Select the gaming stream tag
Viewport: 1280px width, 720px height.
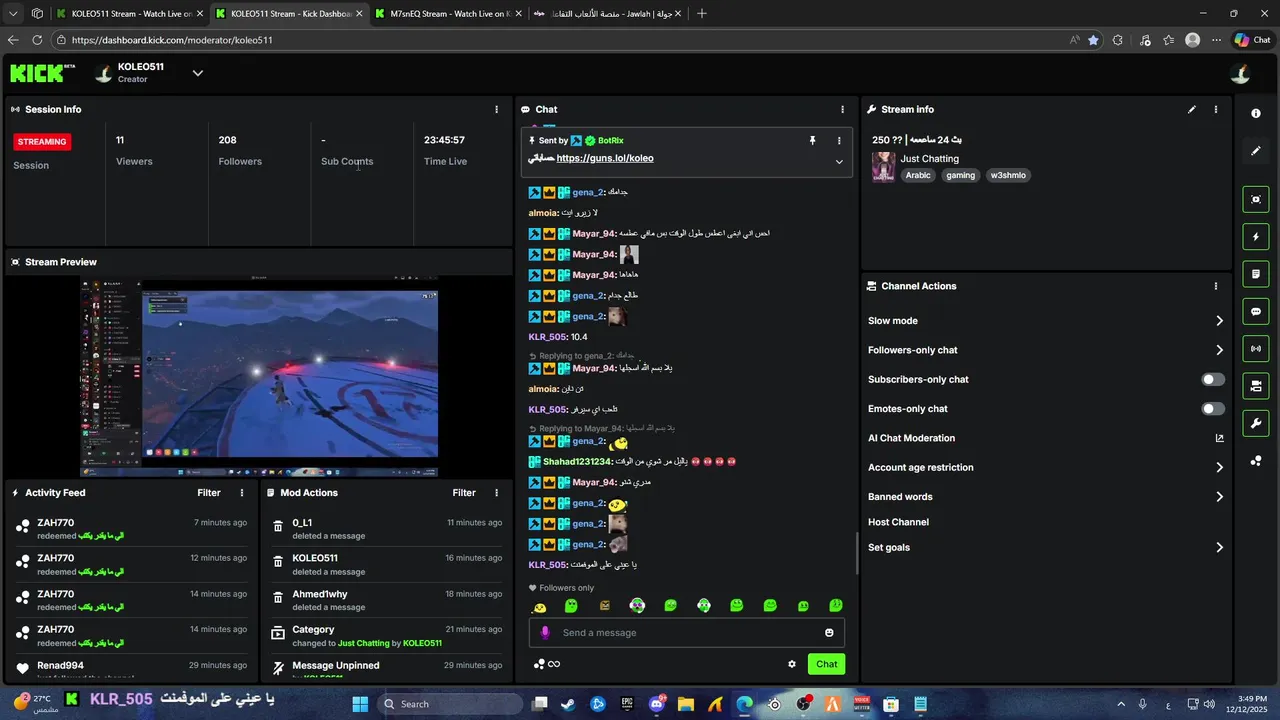pyautogui.click(x=960, y=175)
